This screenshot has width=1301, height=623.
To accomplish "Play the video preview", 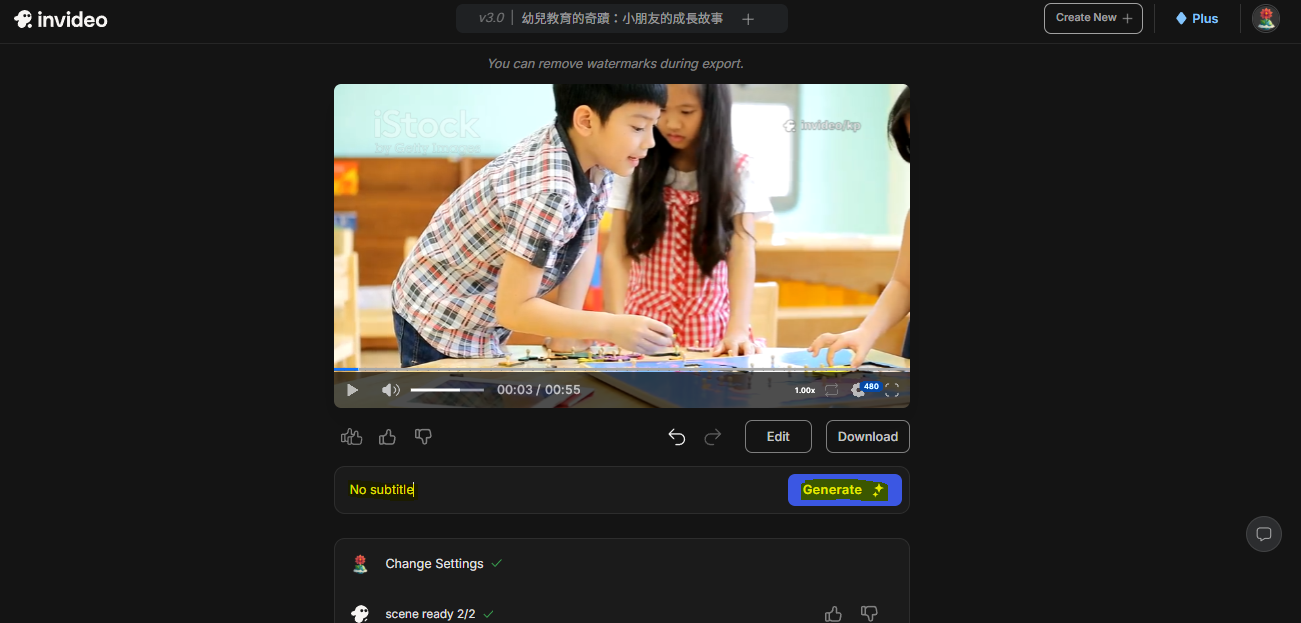I will click(x=352, y=390).
